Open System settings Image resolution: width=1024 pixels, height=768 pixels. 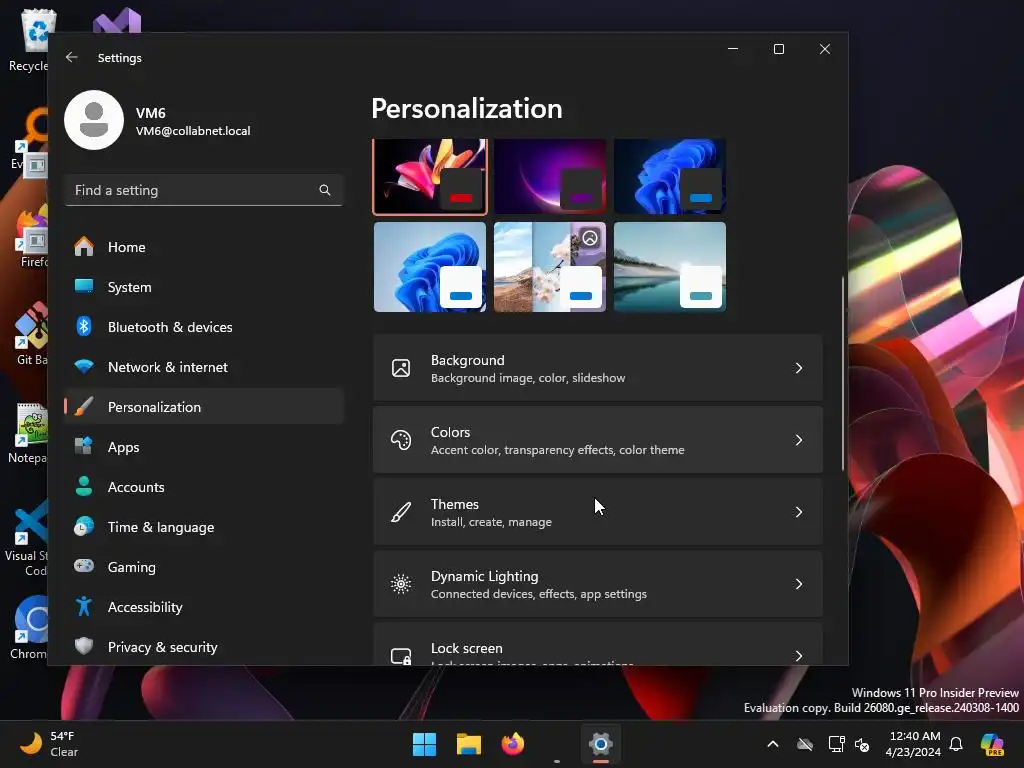(204, 287)
